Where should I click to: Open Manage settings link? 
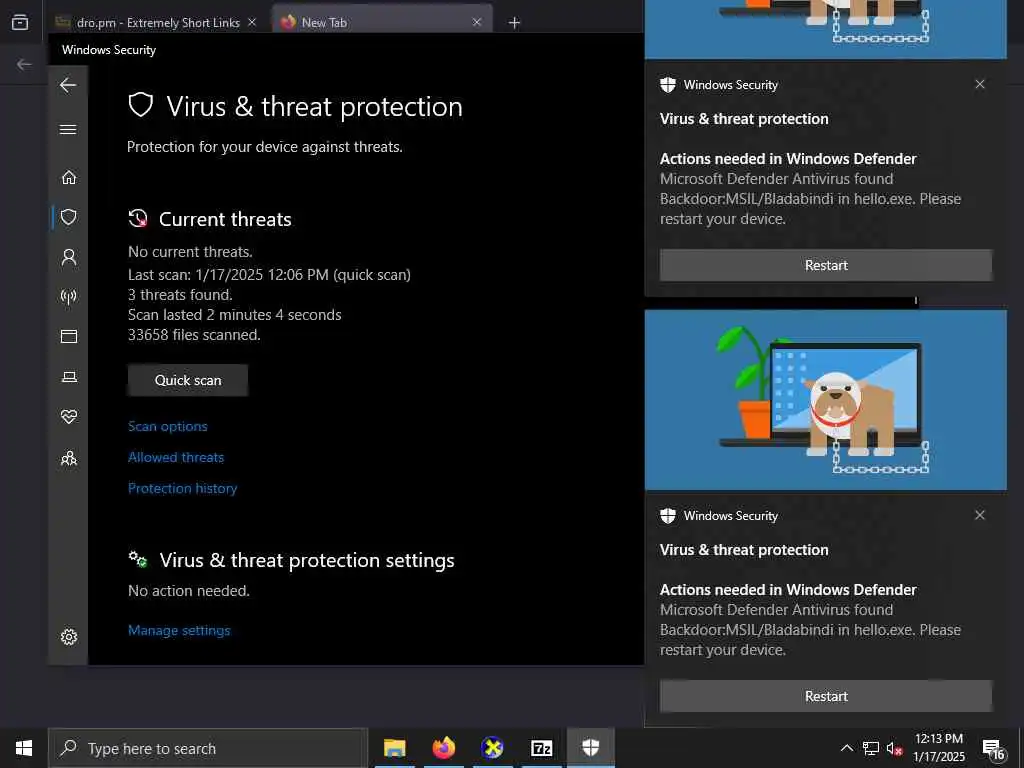pyautogui.click(x=179, y=630)
